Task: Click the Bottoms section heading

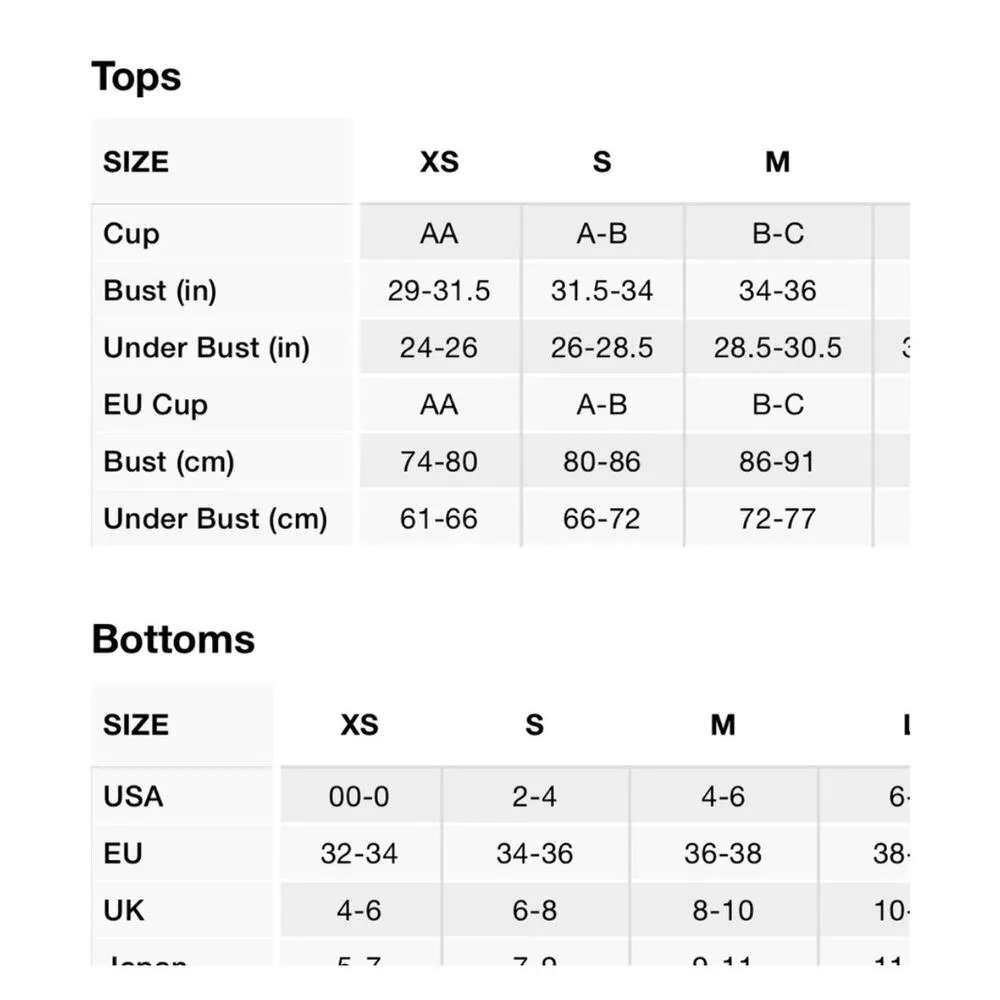Action: click(173, 640)
